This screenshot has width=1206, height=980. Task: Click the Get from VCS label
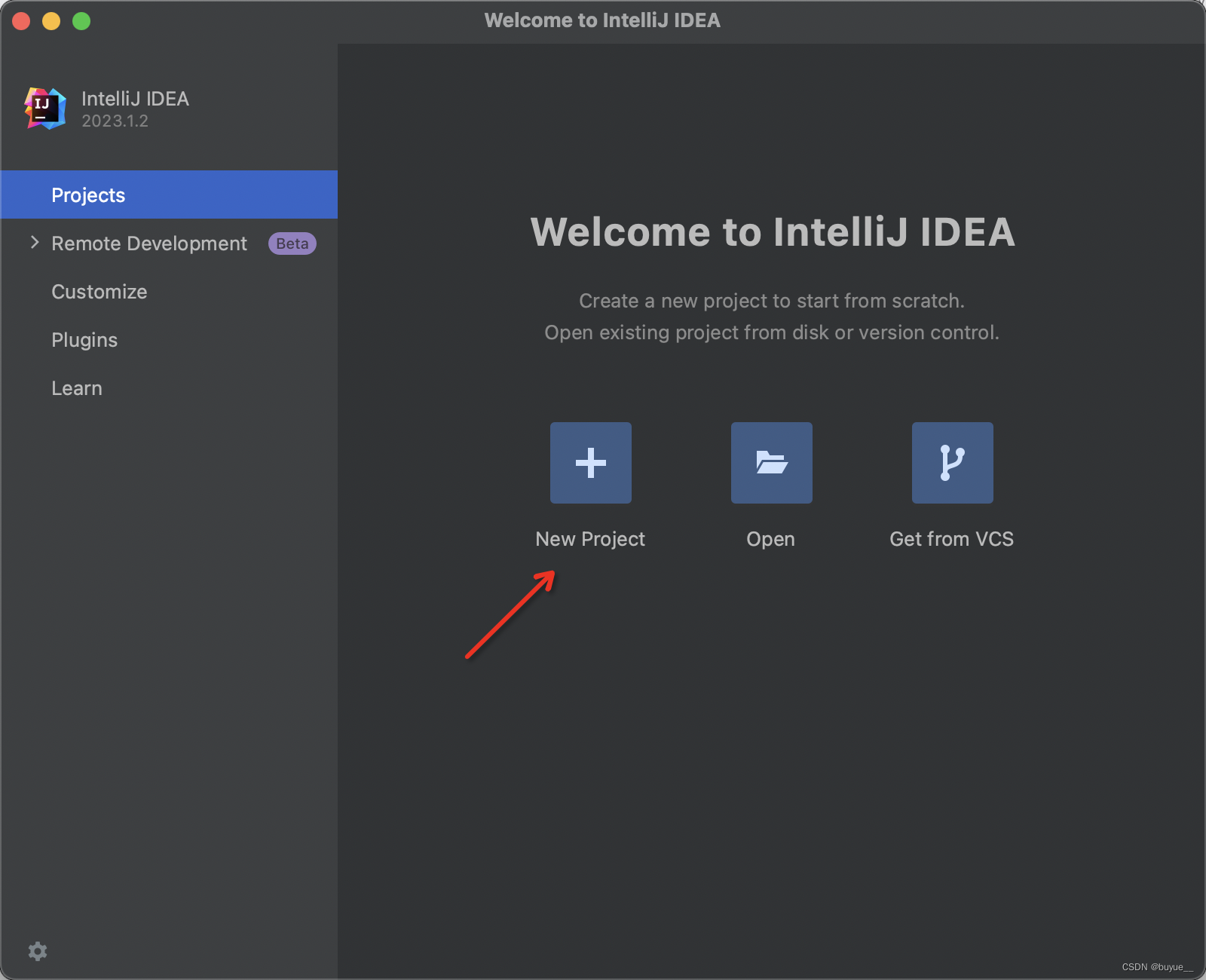point(951,539)
